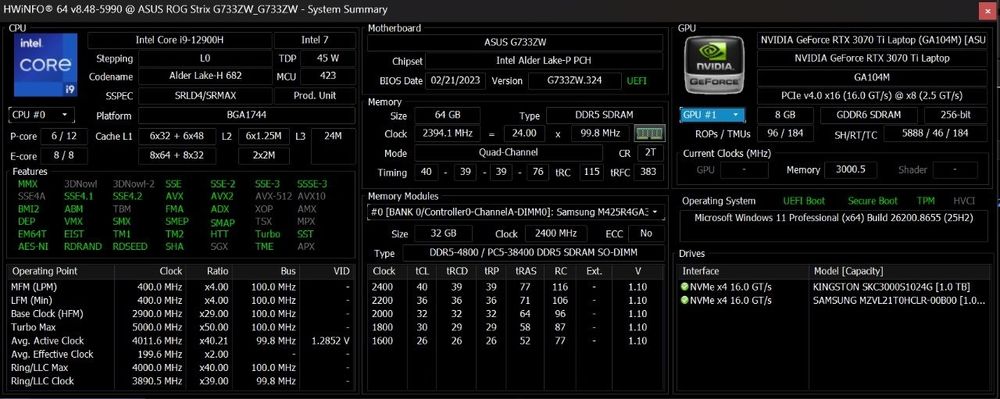Click the HVCI indicator
The height and width of the screenshot is (399, 1000).
(x=964, y=201)
